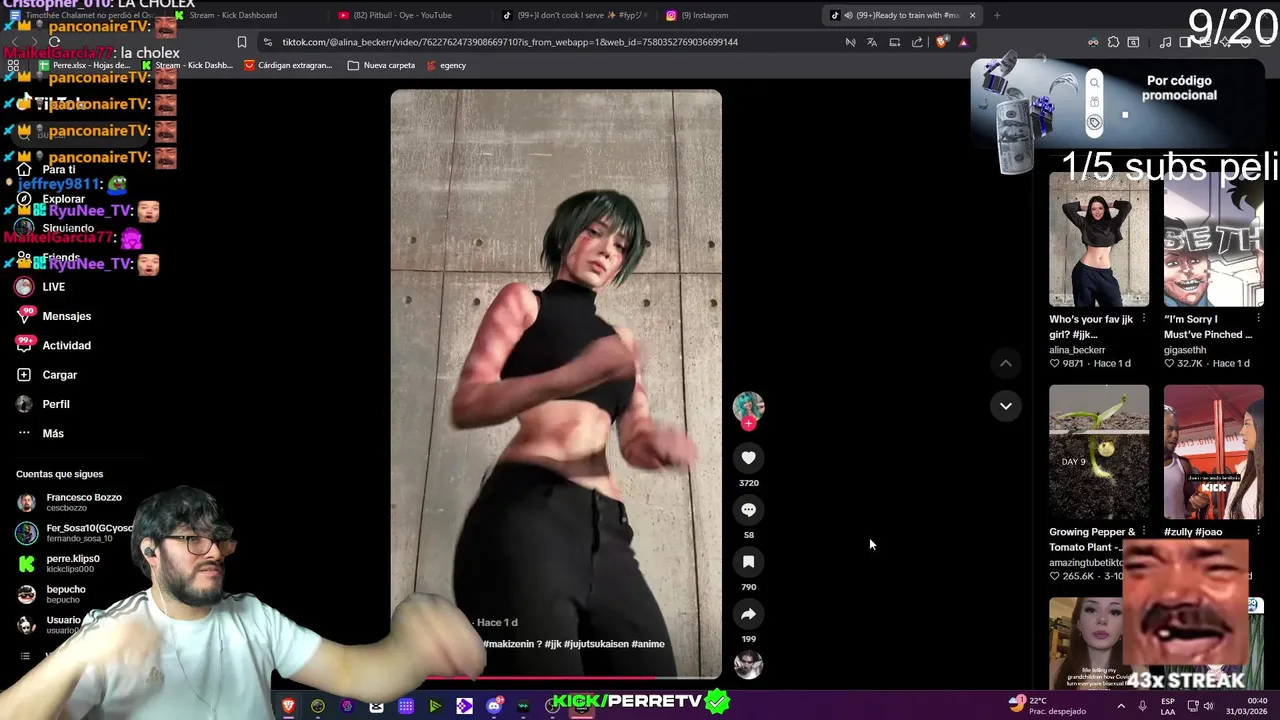Open Brave Rewards triangle icon
This screenshot has width=1280, height=720.
pos(963,42)
